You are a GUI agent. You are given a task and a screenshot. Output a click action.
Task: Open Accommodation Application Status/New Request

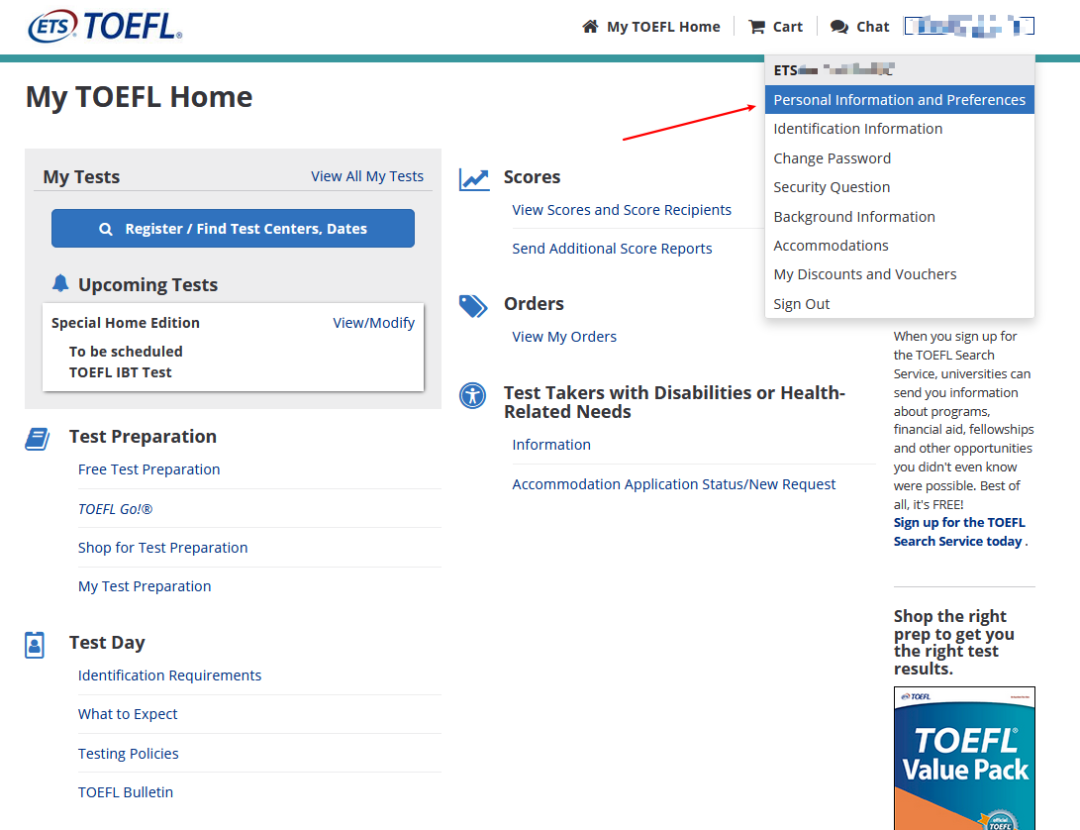(x=674, y=484)
